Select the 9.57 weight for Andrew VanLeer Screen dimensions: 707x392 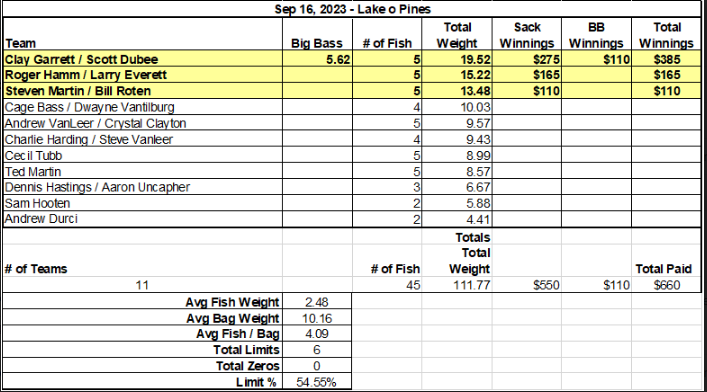point(457,123)
